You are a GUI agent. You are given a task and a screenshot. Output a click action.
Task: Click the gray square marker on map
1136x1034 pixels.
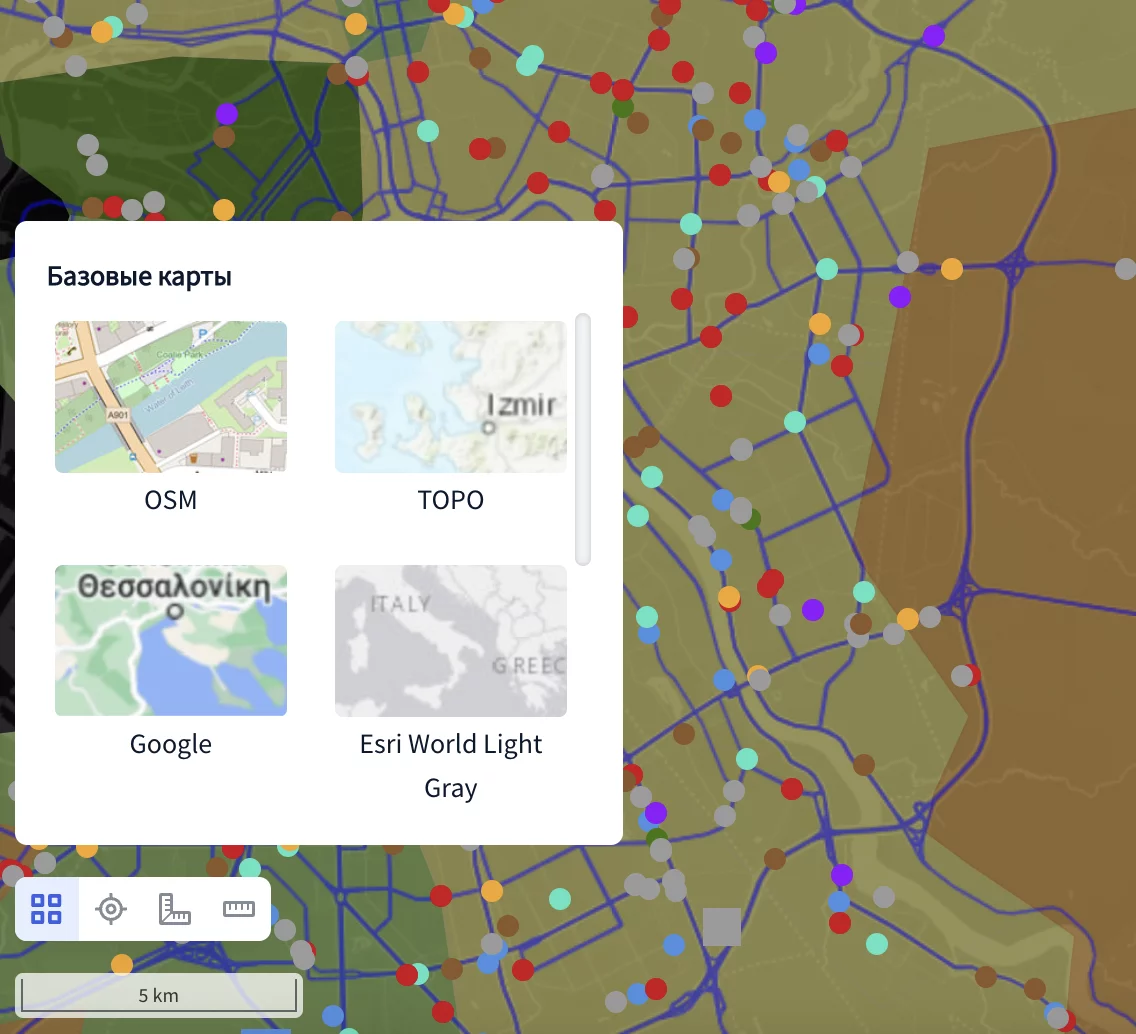point(722,927)
